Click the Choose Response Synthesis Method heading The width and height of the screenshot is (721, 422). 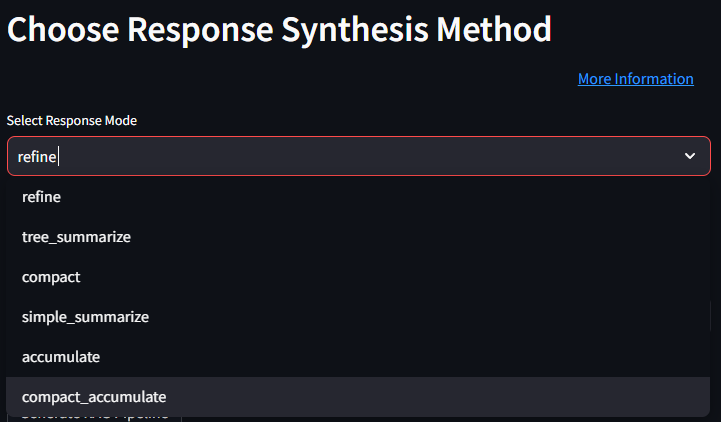tap(279, 29)
